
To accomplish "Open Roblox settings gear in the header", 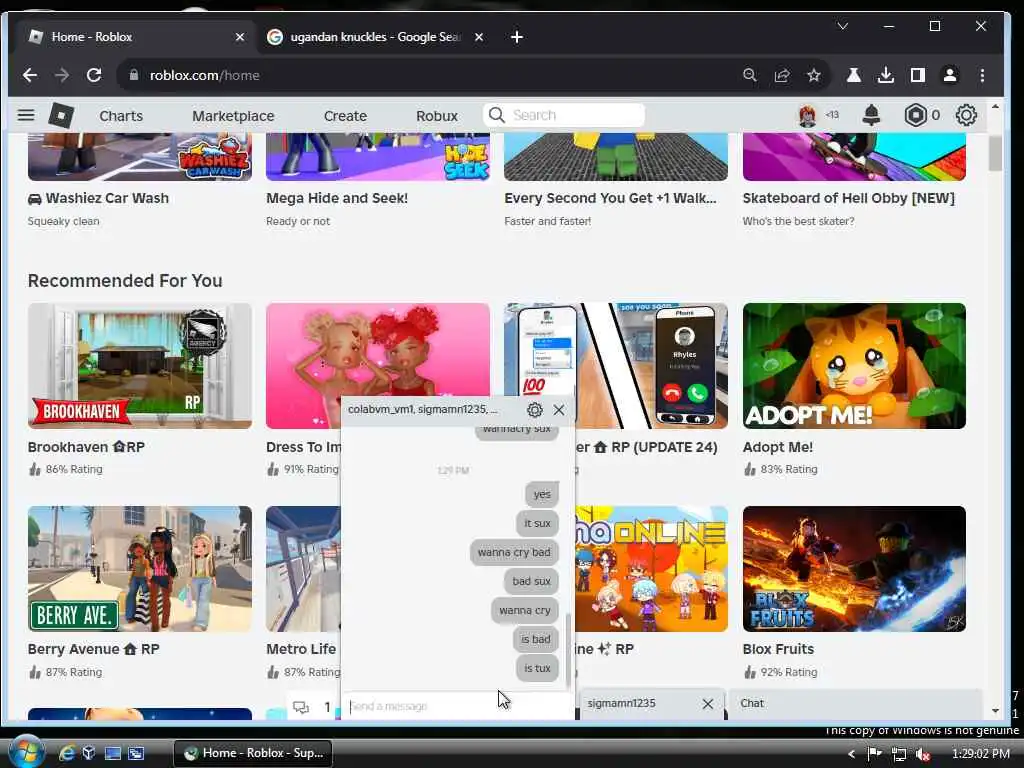I will [966, 116].
